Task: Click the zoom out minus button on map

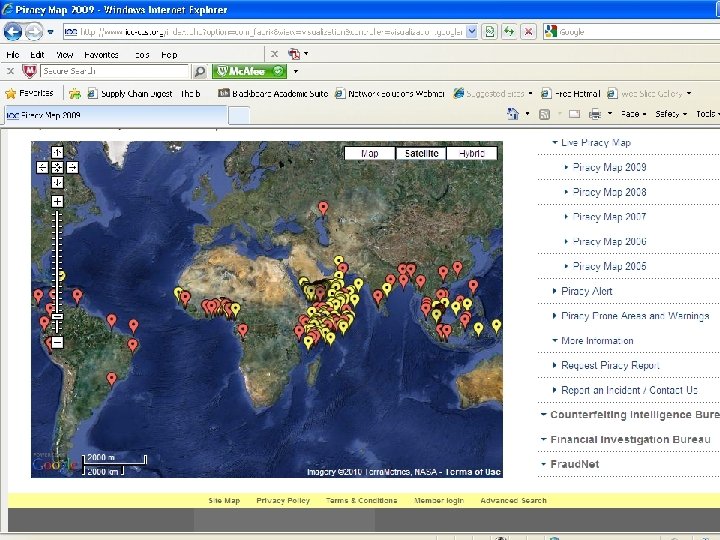Action: (x=58, y=342)
